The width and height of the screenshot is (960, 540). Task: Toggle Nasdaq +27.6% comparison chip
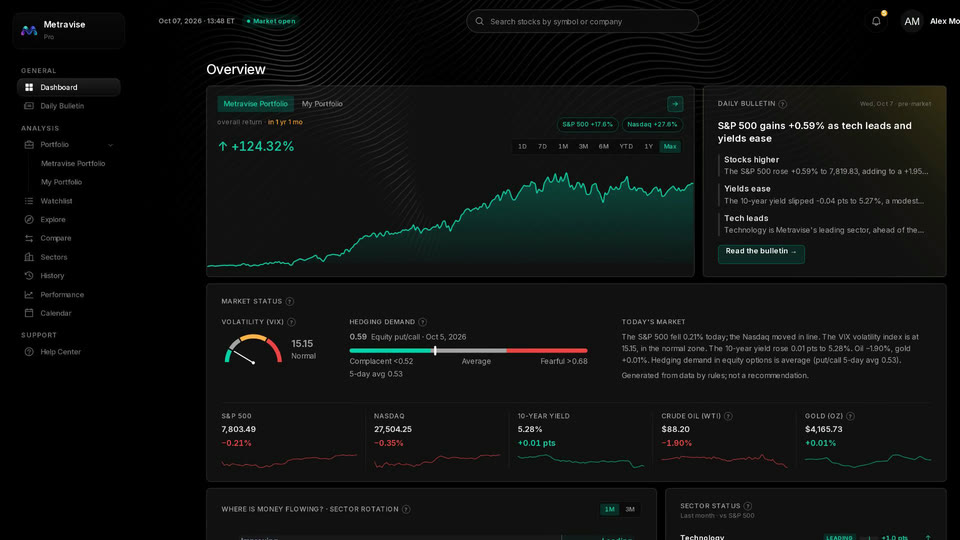tap(652, 124)
